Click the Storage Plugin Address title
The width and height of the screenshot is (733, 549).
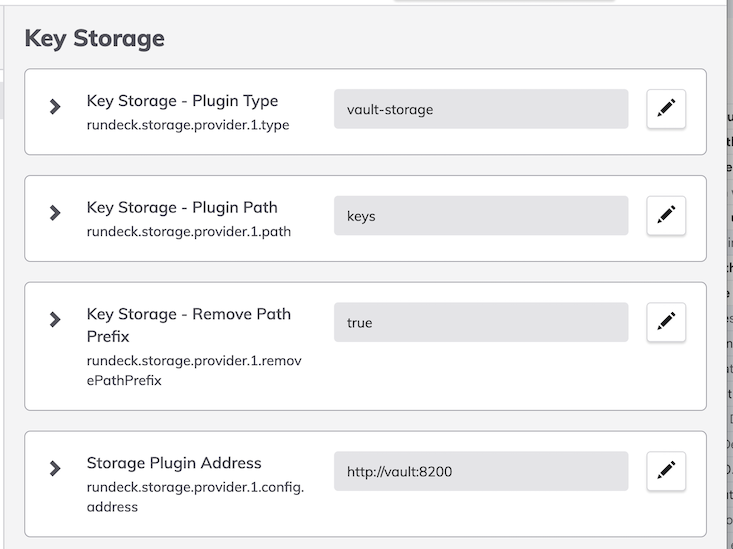(174, 463)
